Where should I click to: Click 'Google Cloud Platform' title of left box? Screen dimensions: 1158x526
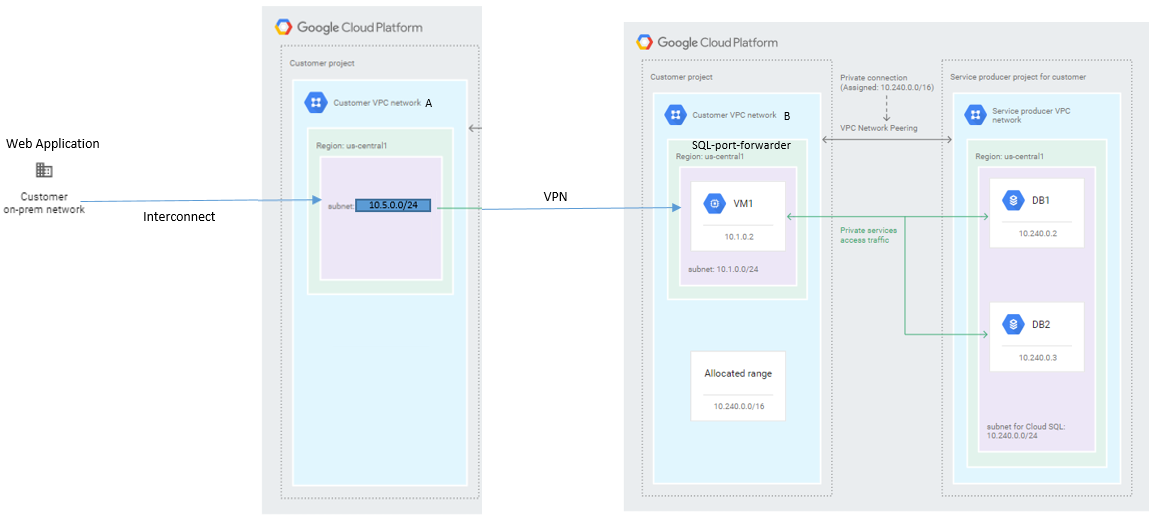click(x=360, y=27)
